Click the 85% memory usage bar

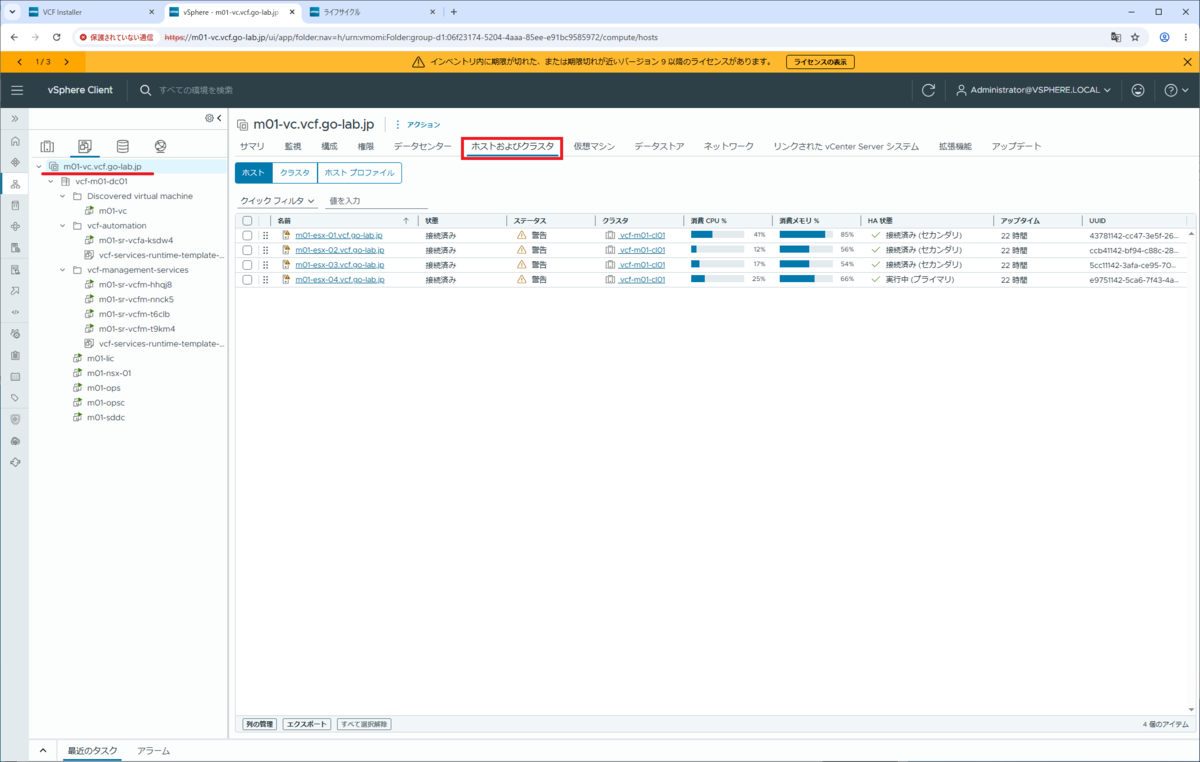[x=806, y=235]
